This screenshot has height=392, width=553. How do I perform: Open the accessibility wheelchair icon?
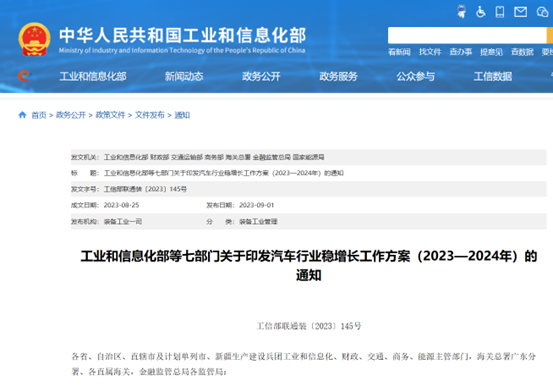coord(480,12)
